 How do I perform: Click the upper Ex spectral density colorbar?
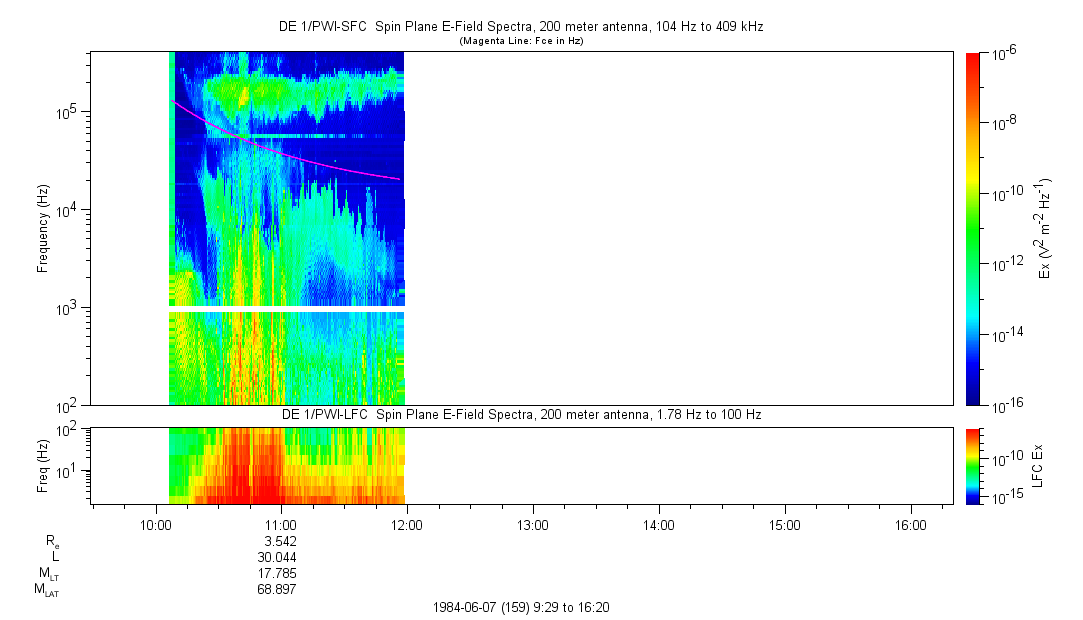tap(973, 228)
